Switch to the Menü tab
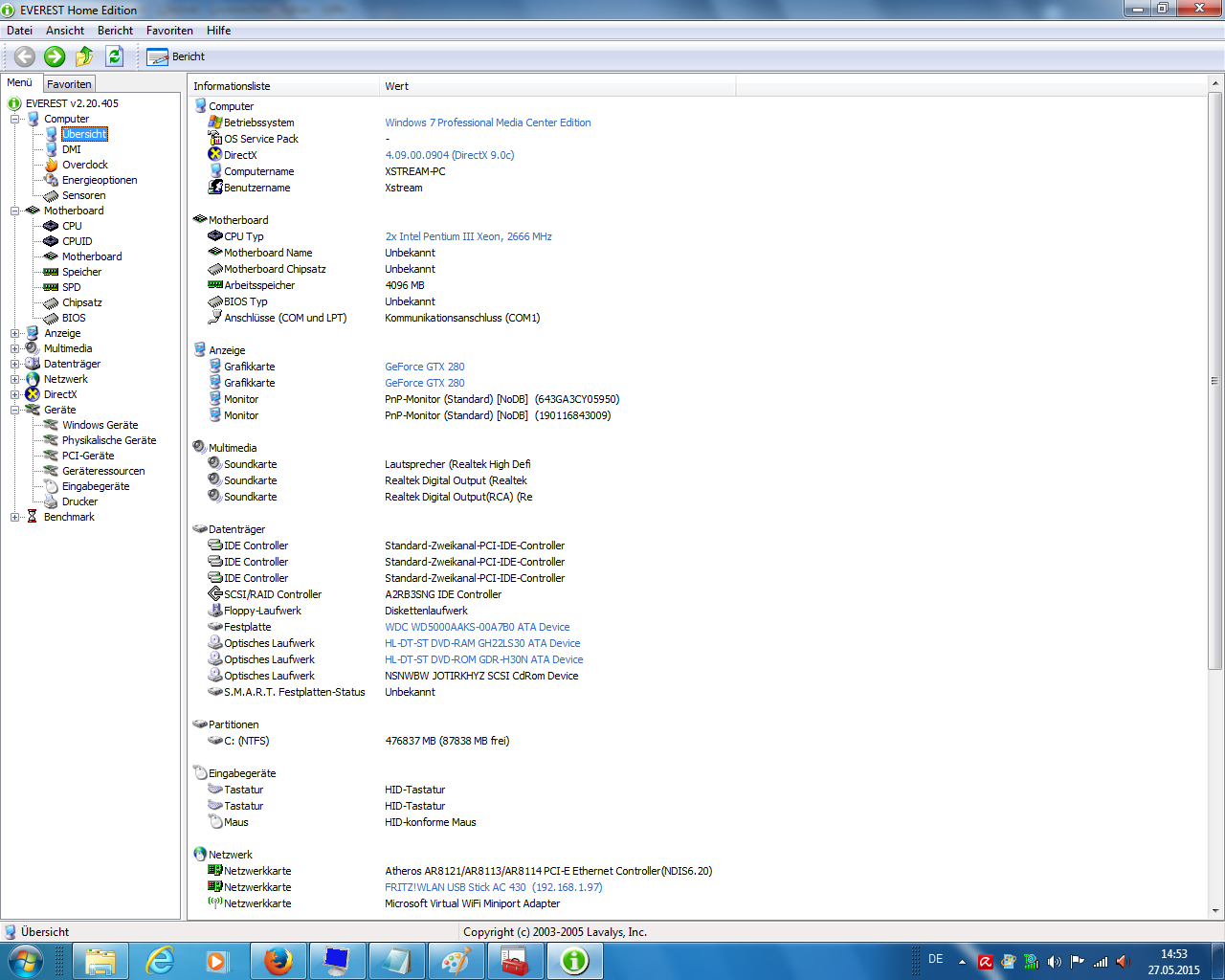Viewport: 1225px width, 980px height. point(20,83)
